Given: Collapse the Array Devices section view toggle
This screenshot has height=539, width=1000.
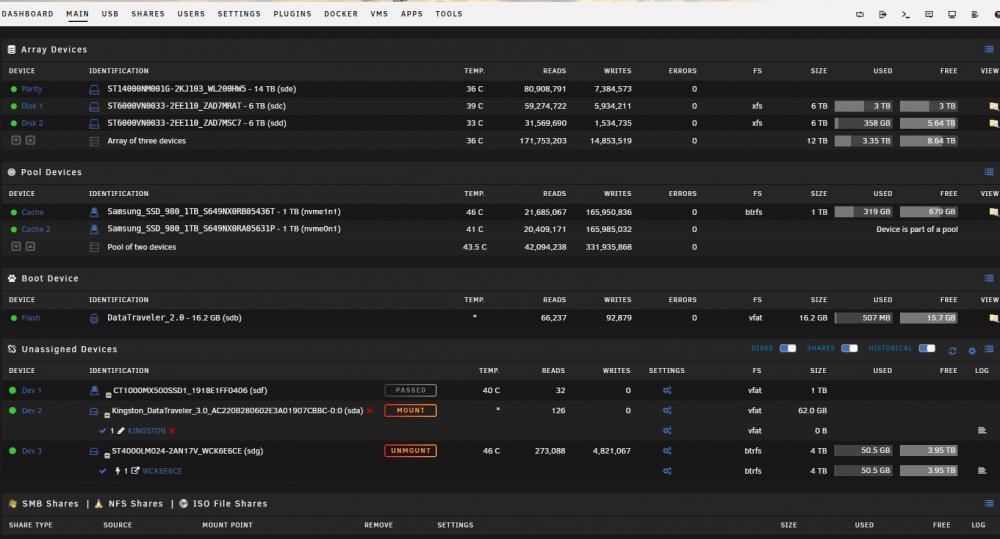Looking at the screenshot, I should pyautogui.click(x=989, y=49).
